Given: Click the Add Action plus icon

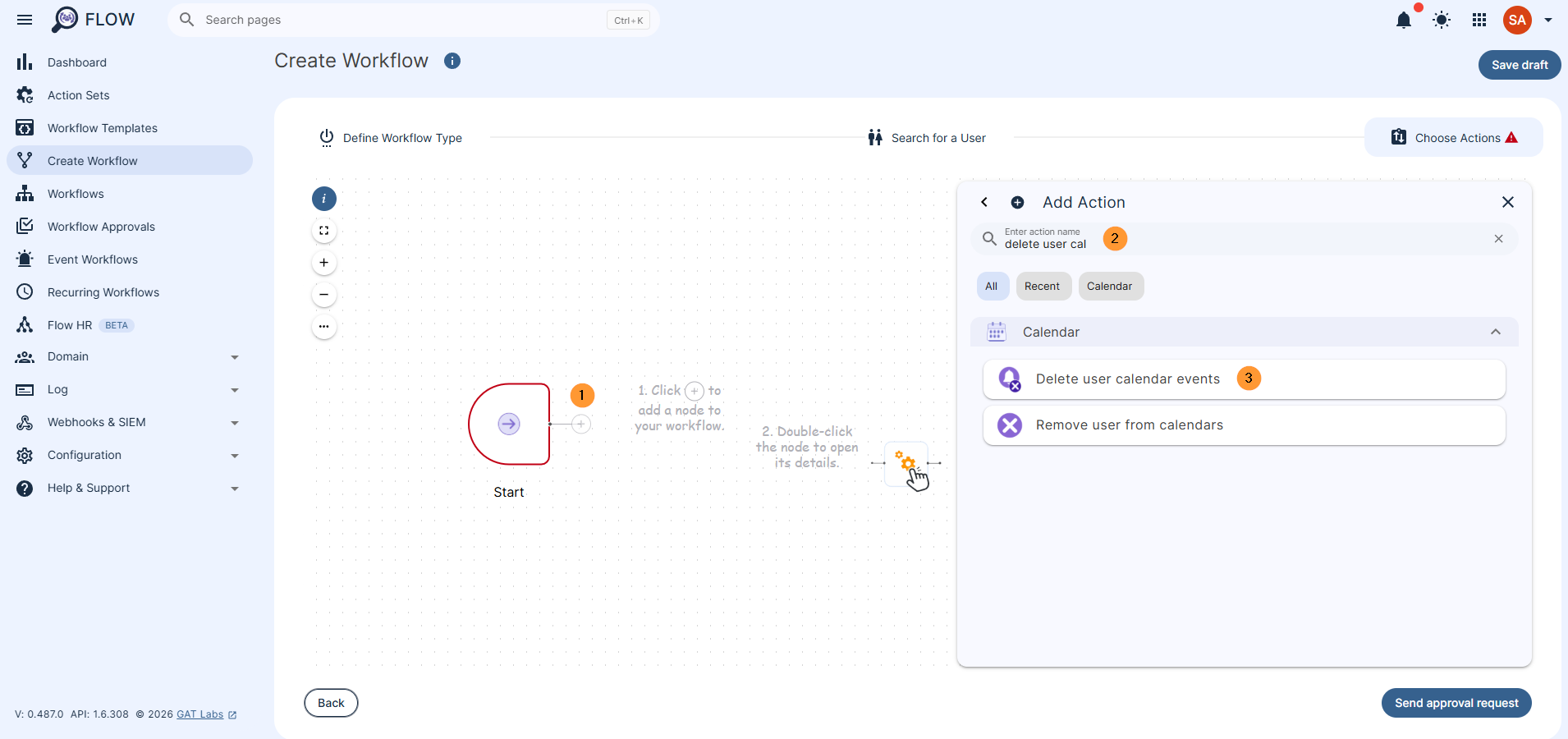Looking at the screenshot, I should coord(1017,202).
